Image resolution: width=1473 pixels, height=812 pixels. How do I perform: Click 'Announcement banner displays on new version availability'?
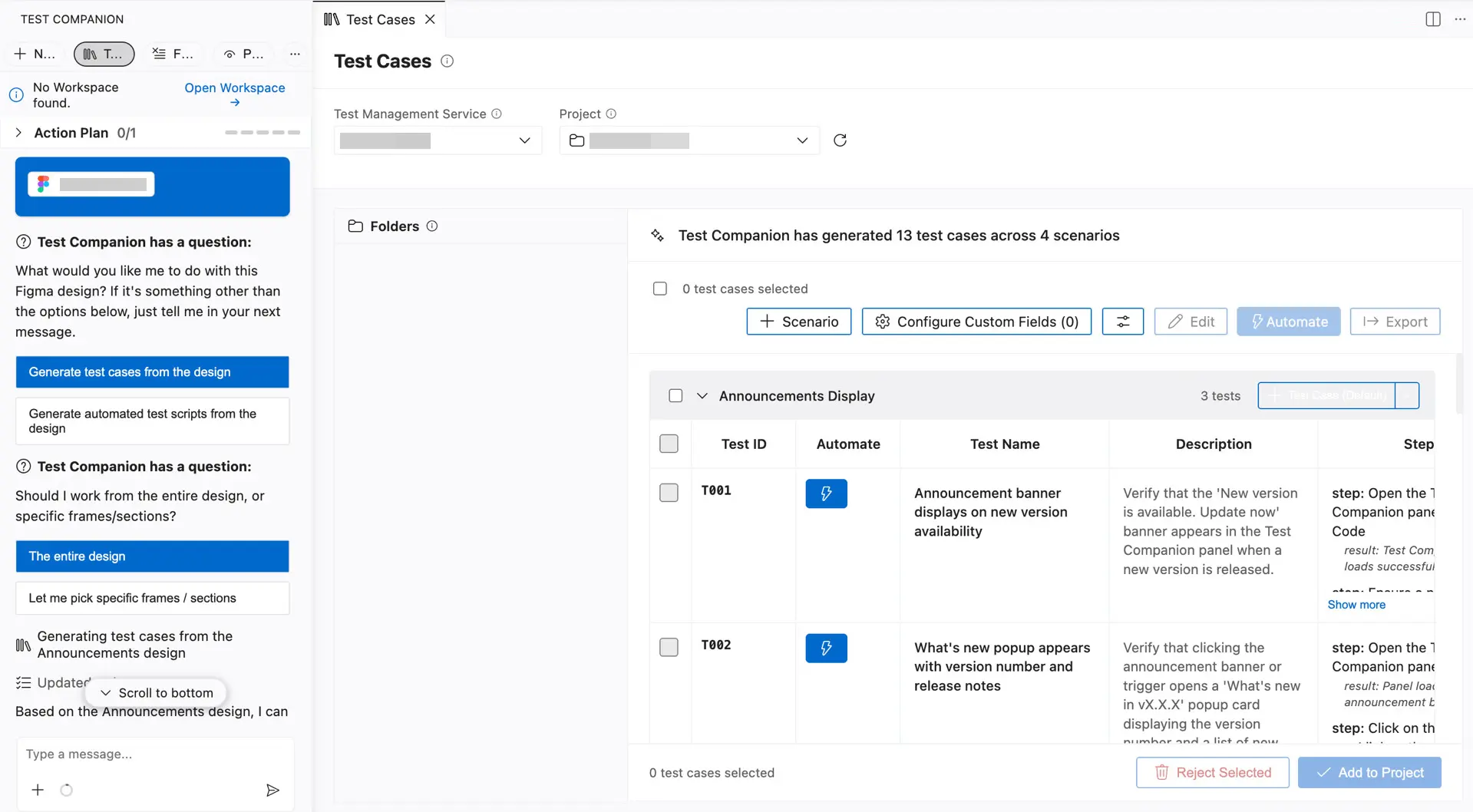pyautogui.click(x=990, y=513)
